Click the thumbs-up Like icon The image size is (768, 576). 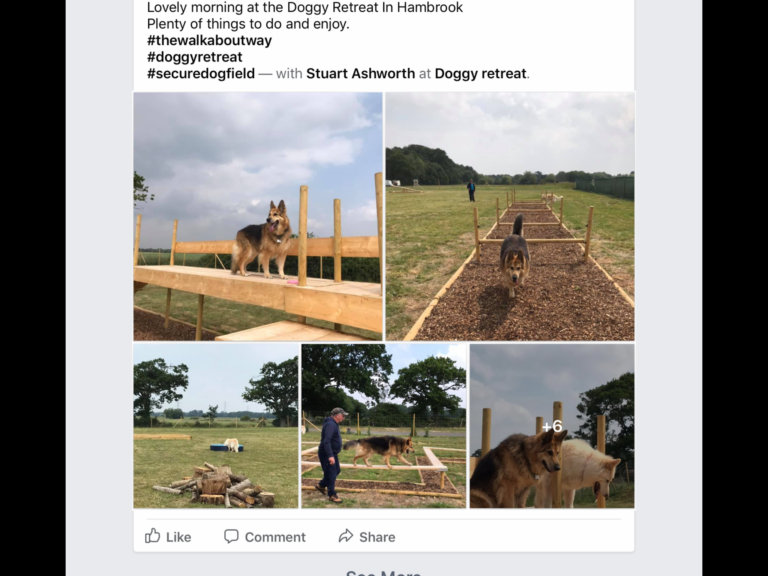click(x=153, y=536)
